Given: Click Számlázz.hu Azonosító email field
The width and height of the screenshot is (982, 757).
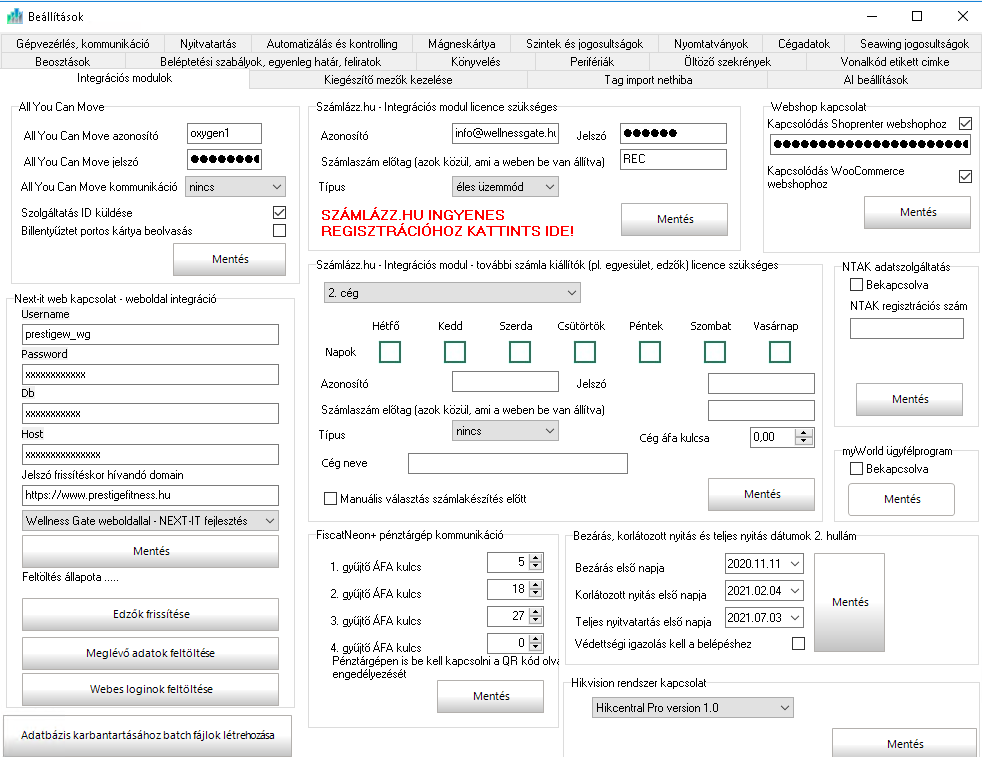Looking at the screenshot, I should pos(505,133).
